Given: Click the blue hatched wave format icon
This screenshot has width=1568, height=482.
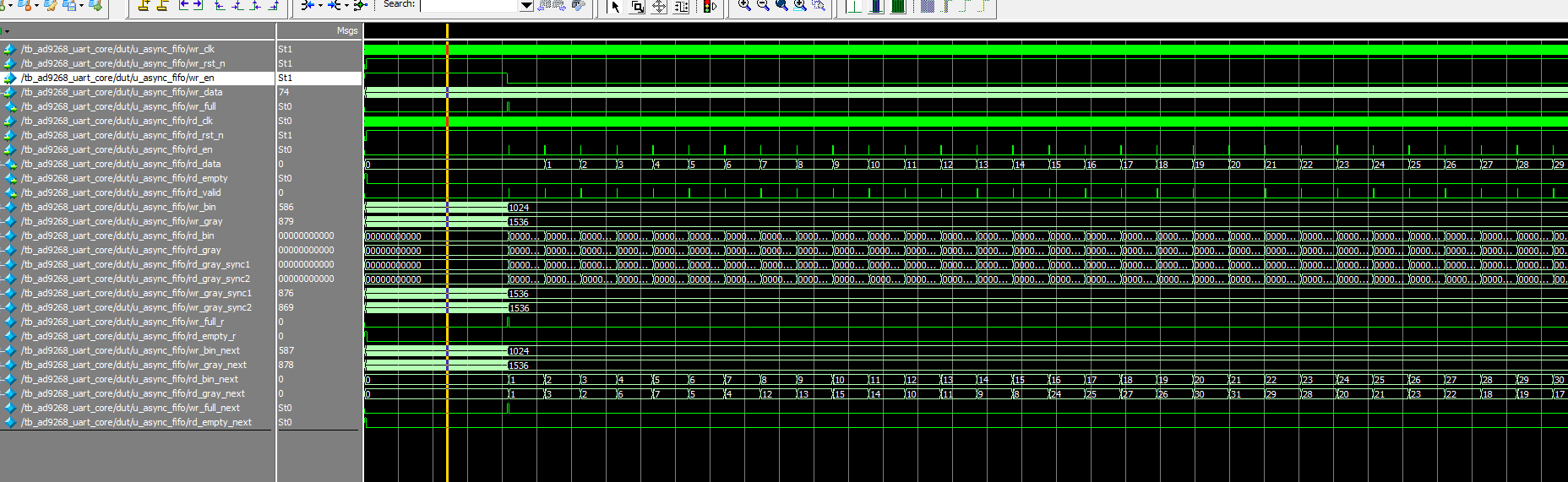Looking at the screenshot, I should coord(928,6).
